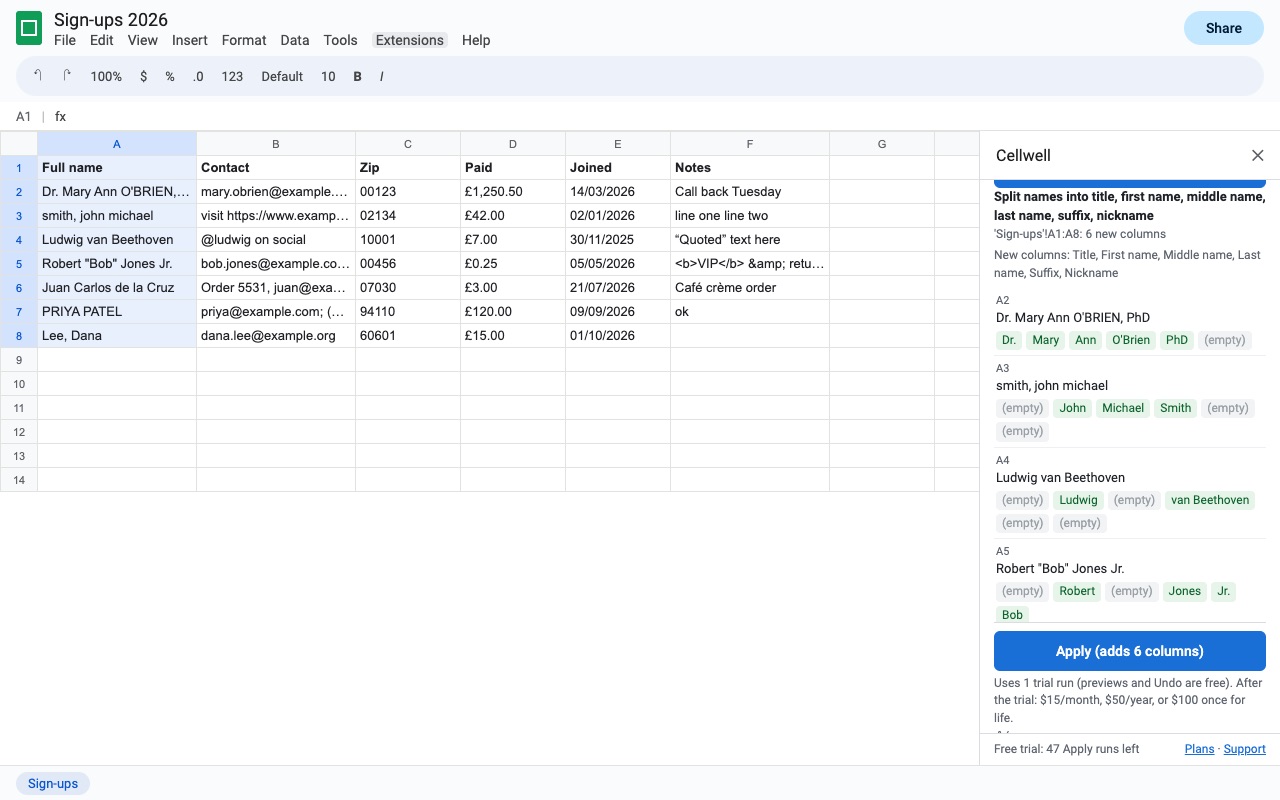Open the font size 10 selector
The image size is (1280, 800).
click(328, 76)
